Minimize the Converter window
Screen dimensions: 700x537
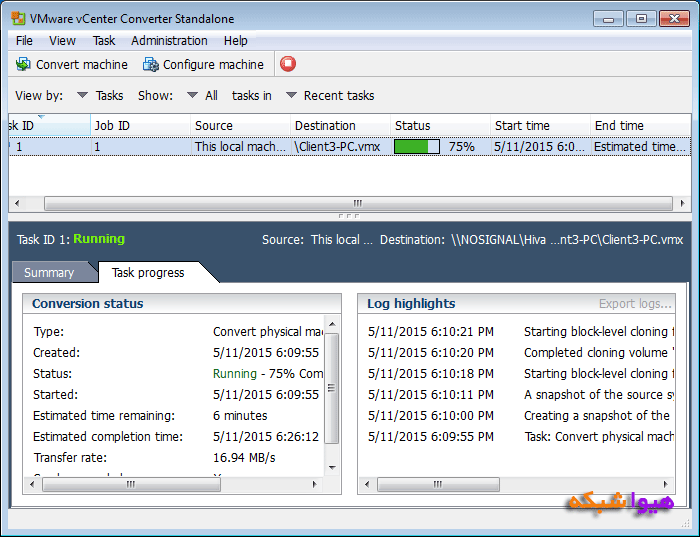coord(608,19)
